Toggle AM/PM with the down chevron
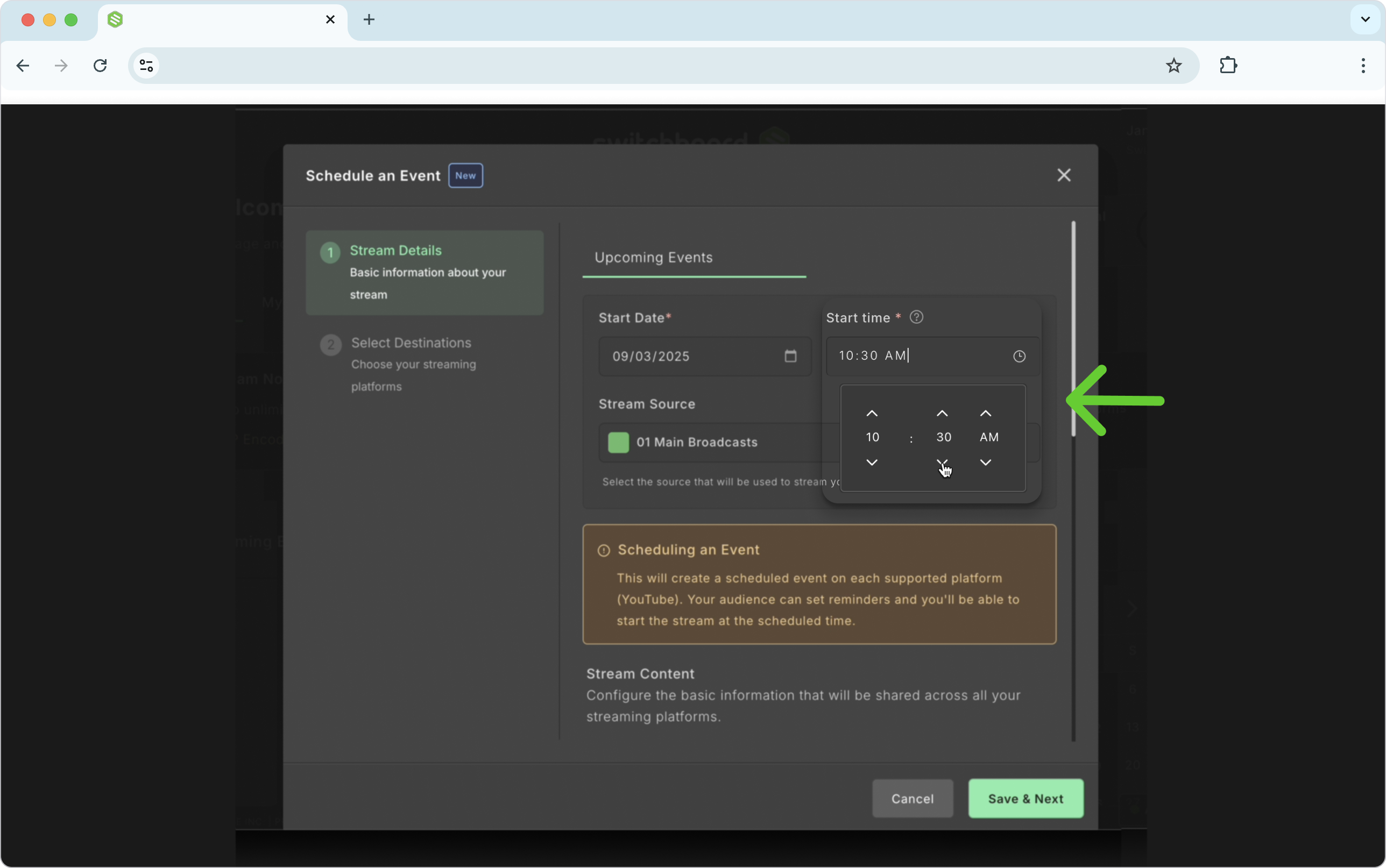Viewport: 1386px width, 868px height. pyautogui.click(x=985, y=462)
